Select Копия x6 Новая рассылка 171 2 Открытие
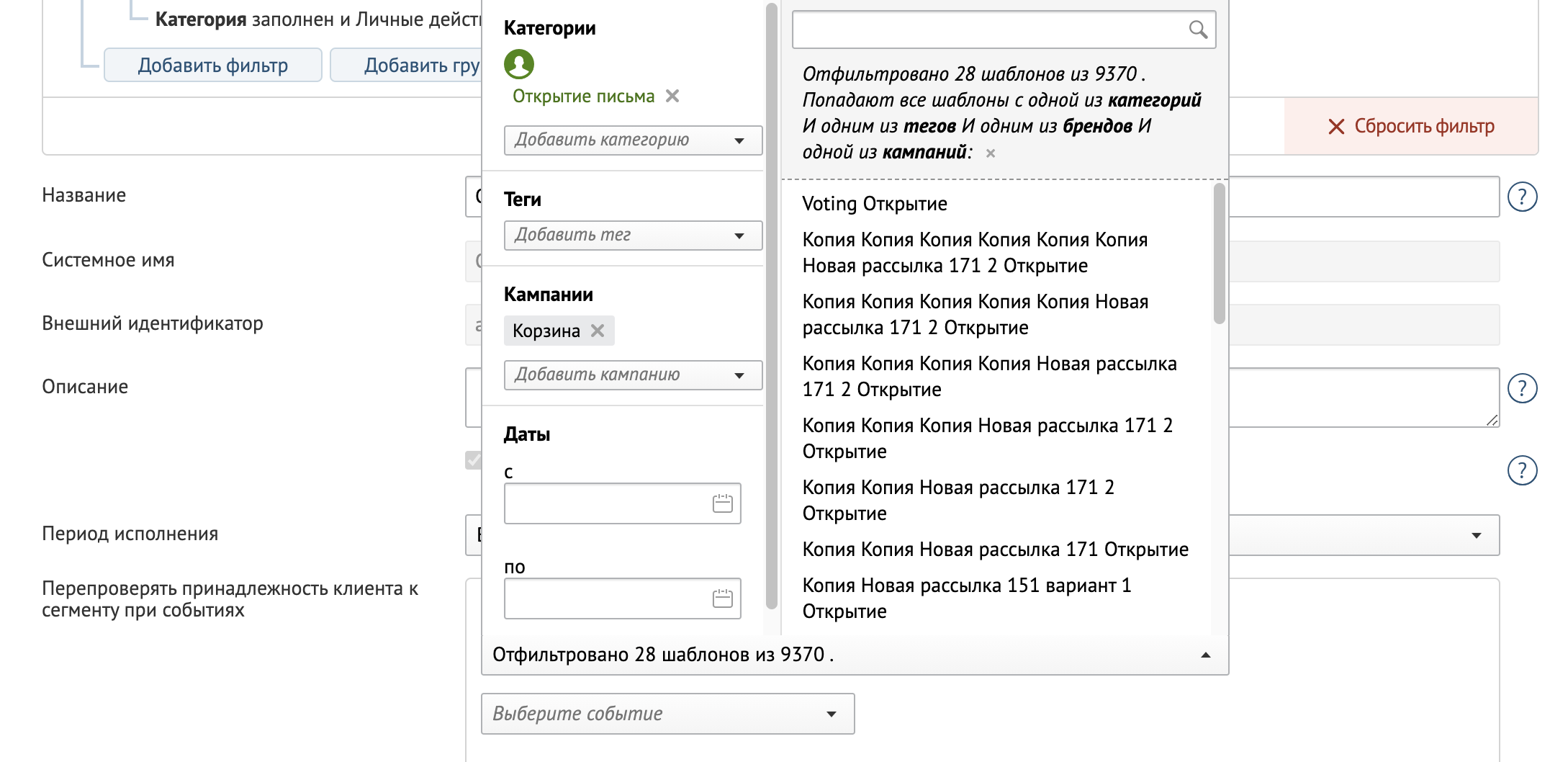Screen dimensions: 1568x762 coord(976,253)
